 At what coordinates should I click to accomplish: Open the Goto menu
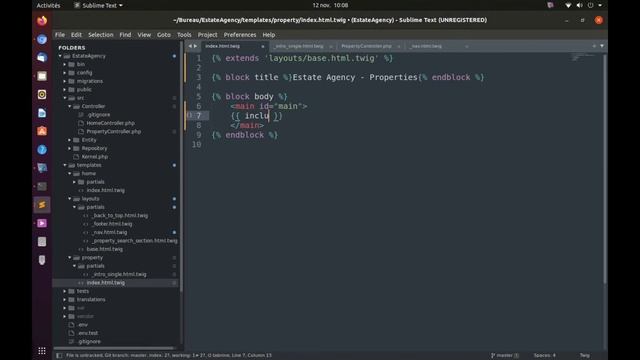[164, 35]
